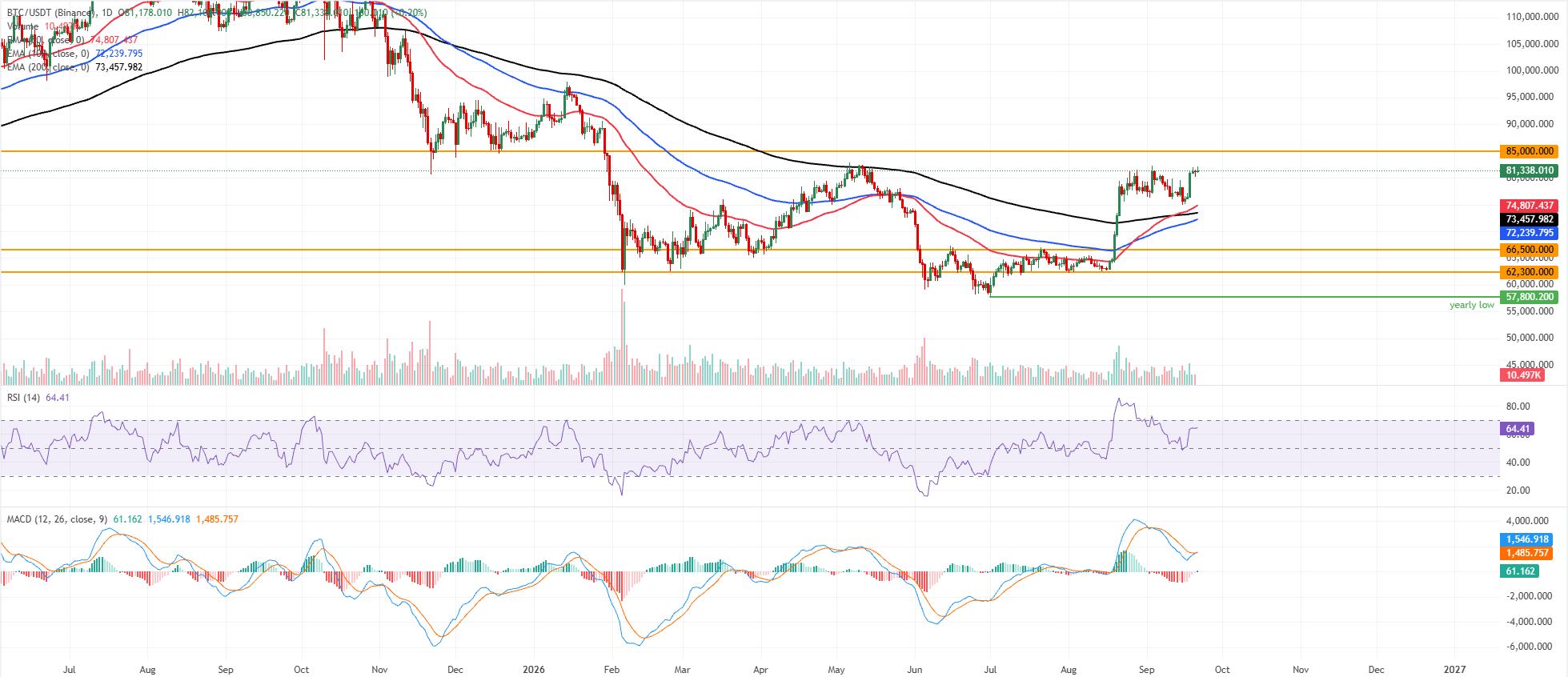This screenshot has height=677, width=1568.
Task: Click the orange 62,300.000 price scale label
Action: point(1529,272)
